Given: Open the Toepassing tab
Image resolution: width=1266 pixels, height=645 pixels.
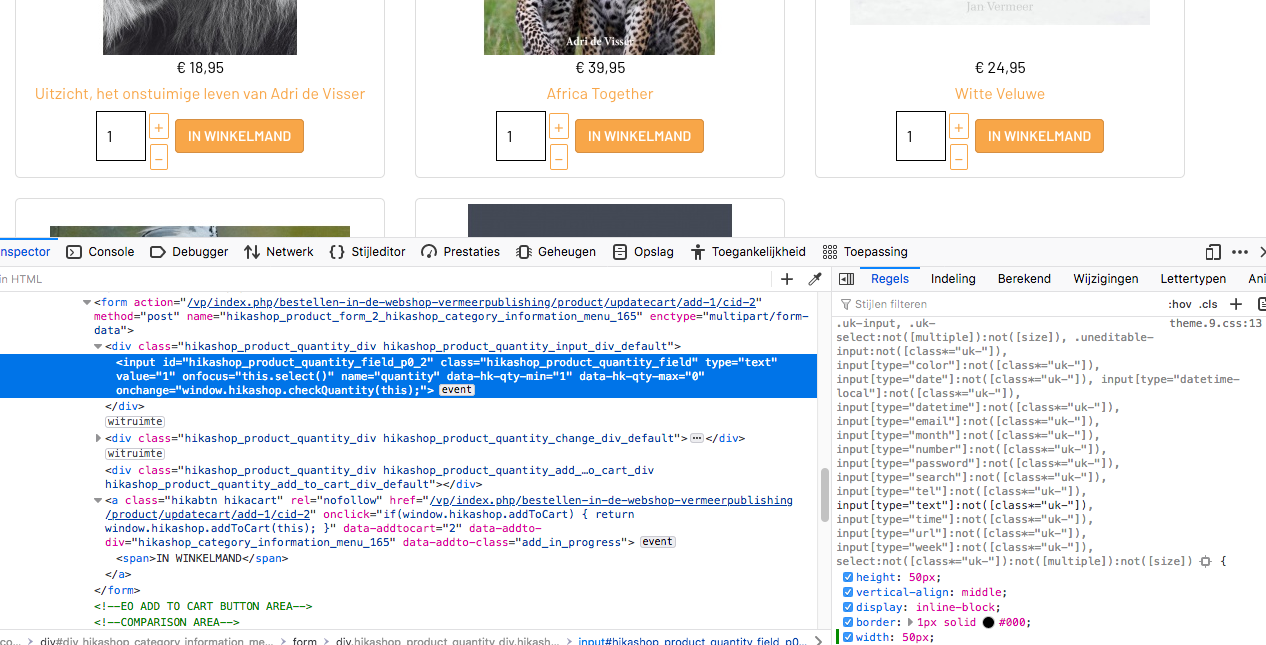Looking at the screenshot, I should [865, 252].
